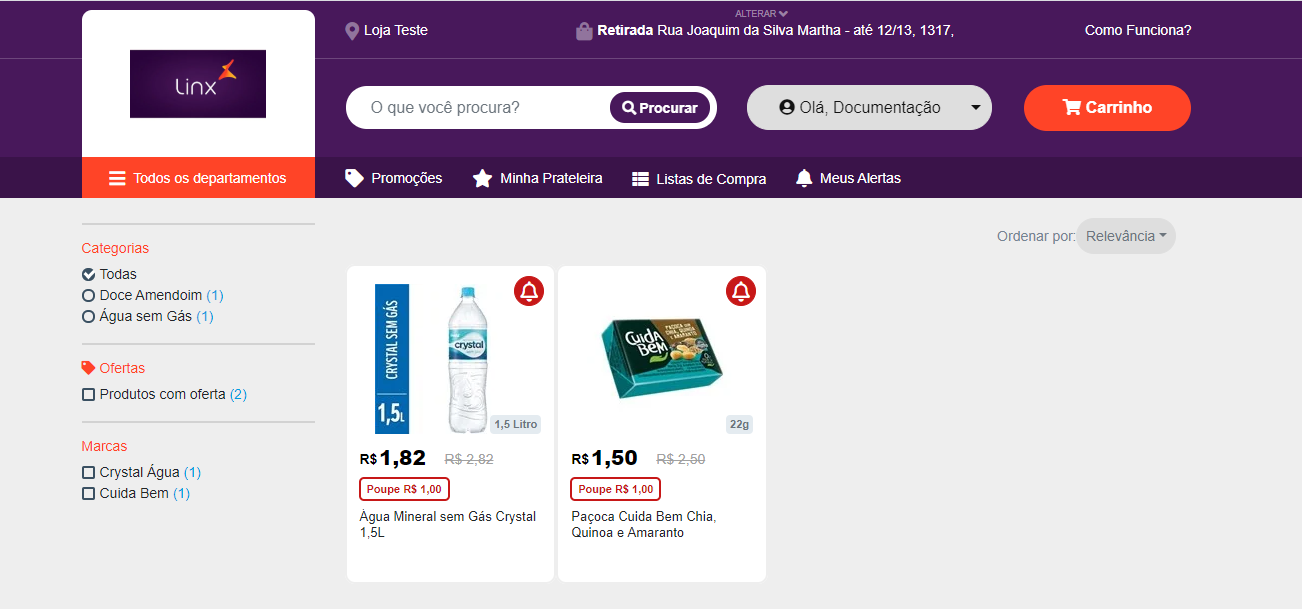Click the alert bell on Crystal water product
The height and width of the screenshot is (609, 1302).
(x=529, y=291)
